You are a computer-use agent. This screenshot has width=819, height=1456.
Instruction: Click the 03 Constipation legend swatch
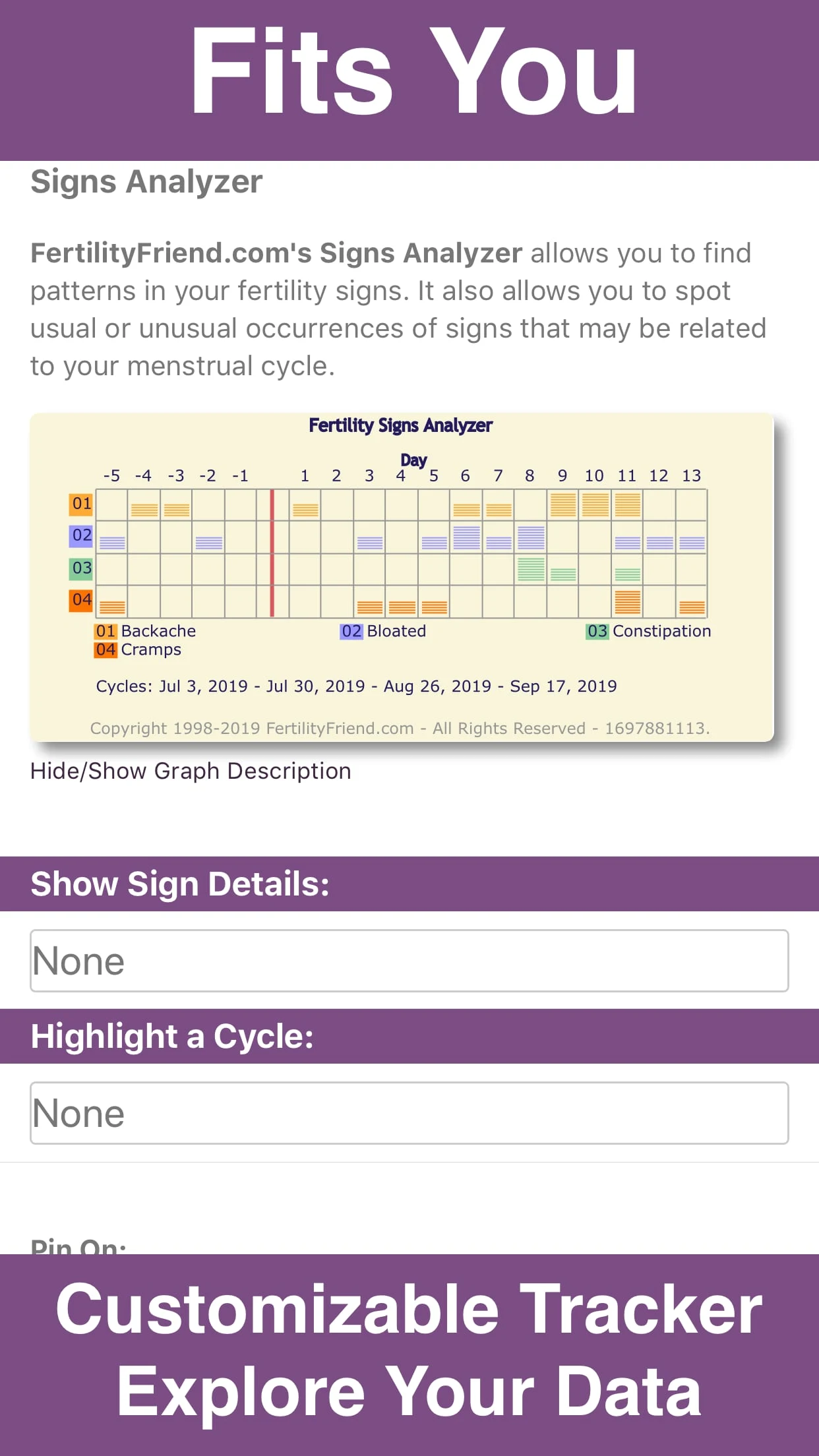point(597,631)
